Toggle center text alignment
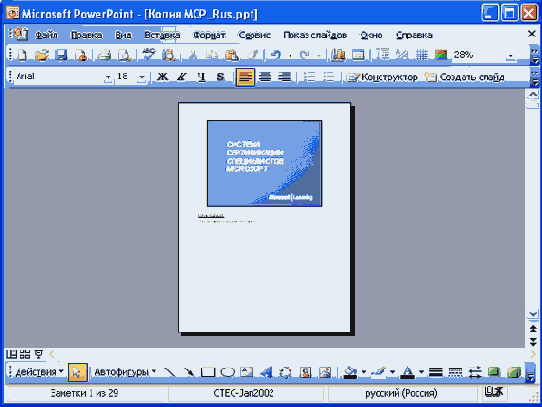 tap(265, 77)
